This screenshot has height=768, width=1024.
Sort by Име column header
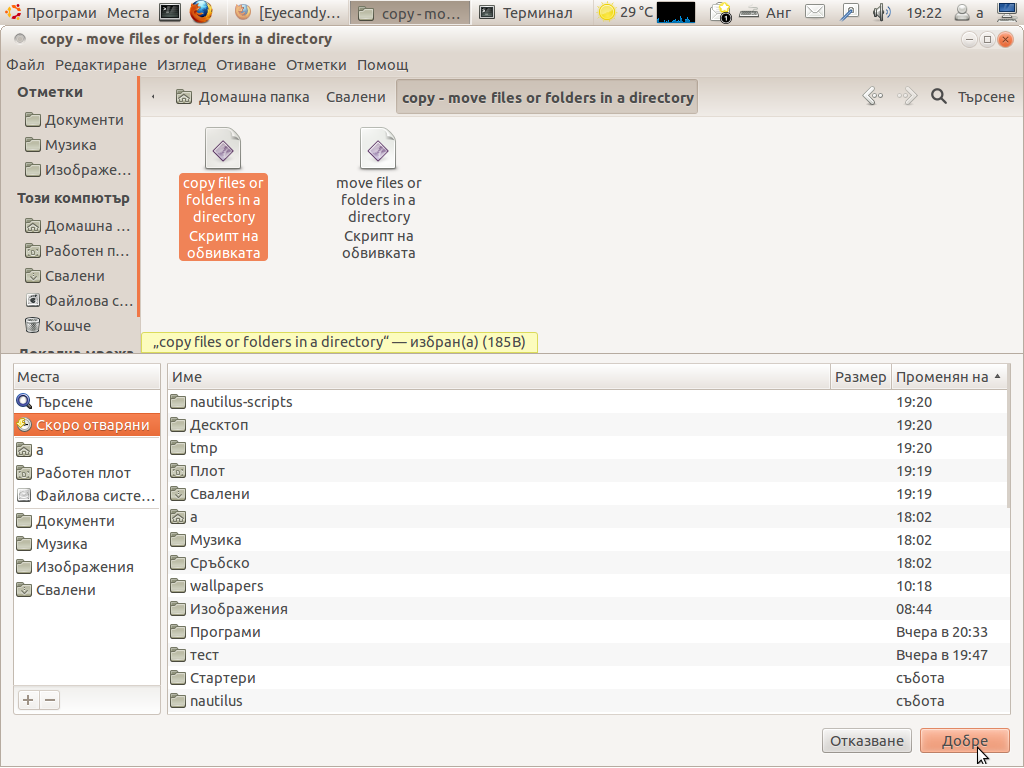[499, 377]
